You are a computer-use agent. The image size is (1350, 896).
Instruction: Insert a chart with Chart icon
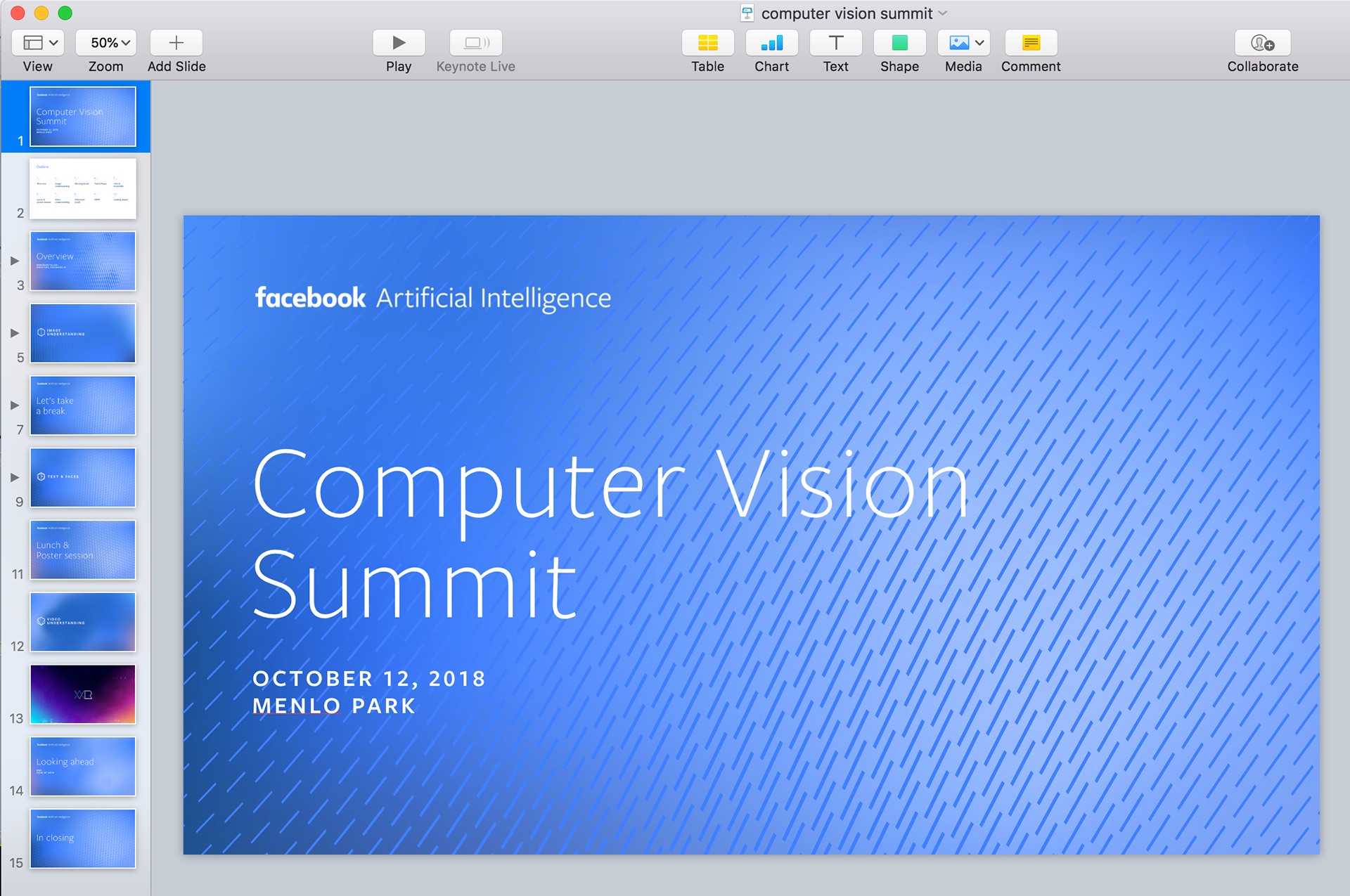772,43
